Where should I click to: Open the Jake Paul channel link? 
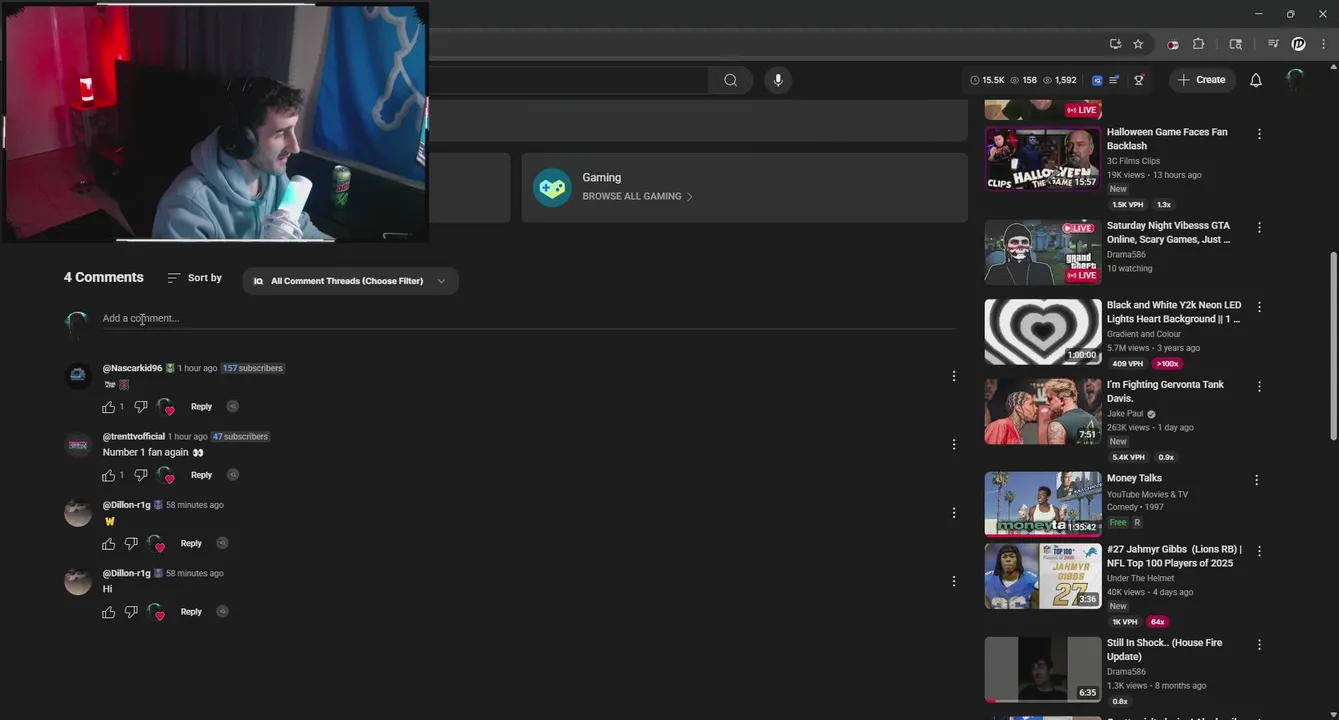1125,414
